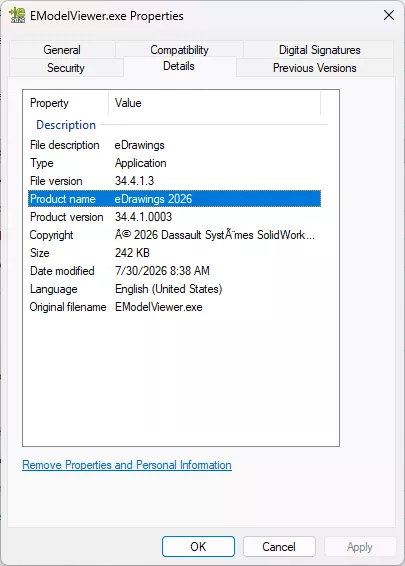This screenshot has height=566, width=405.
Task: Select the Type property label
Action: pos(42,163)
